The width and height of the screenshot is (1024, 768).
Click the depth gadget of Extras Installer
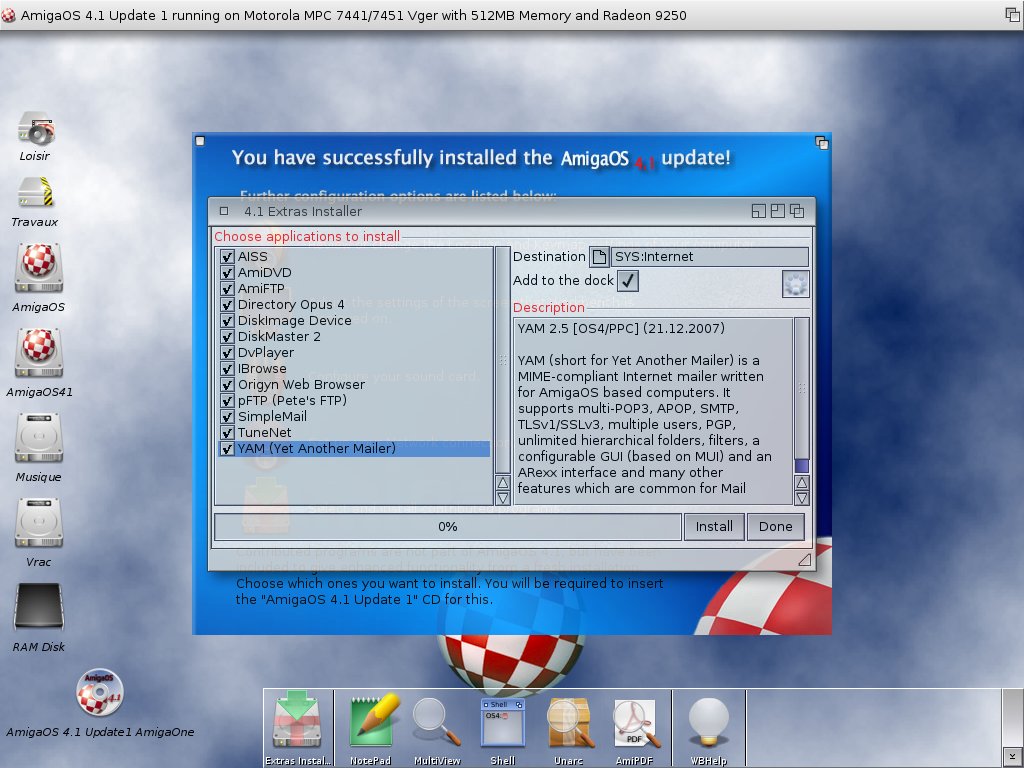coord(797,211)
